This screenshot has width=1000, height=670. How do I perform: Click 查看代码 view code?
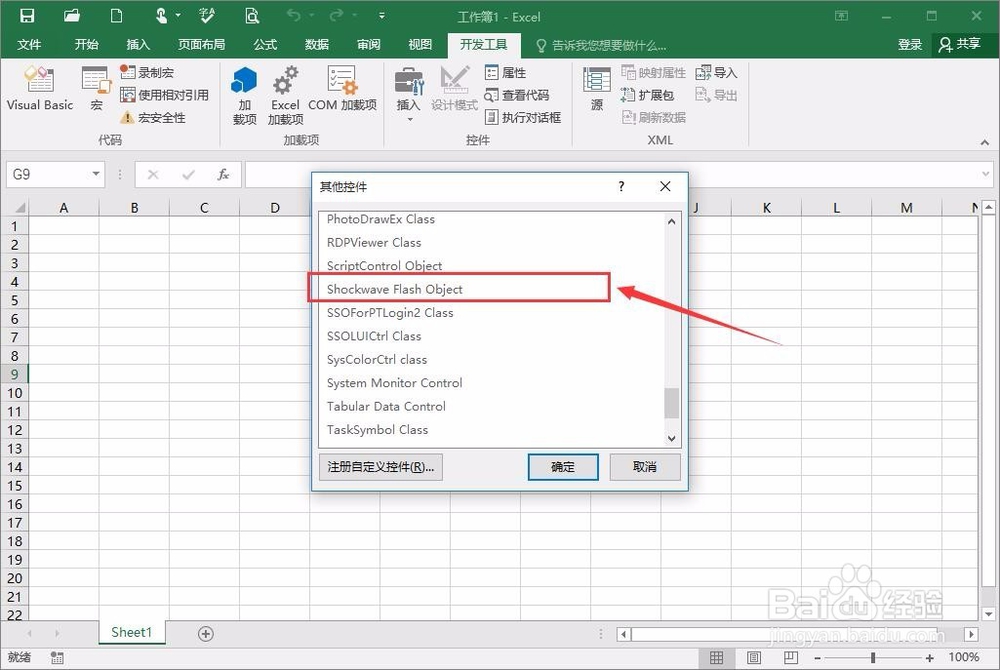[517, 95]
